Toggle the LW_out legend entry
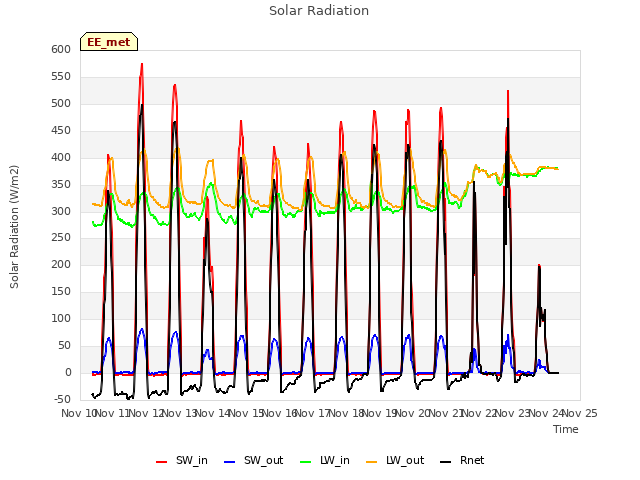This screenshot has width=640, height=480. click(395, 460)
